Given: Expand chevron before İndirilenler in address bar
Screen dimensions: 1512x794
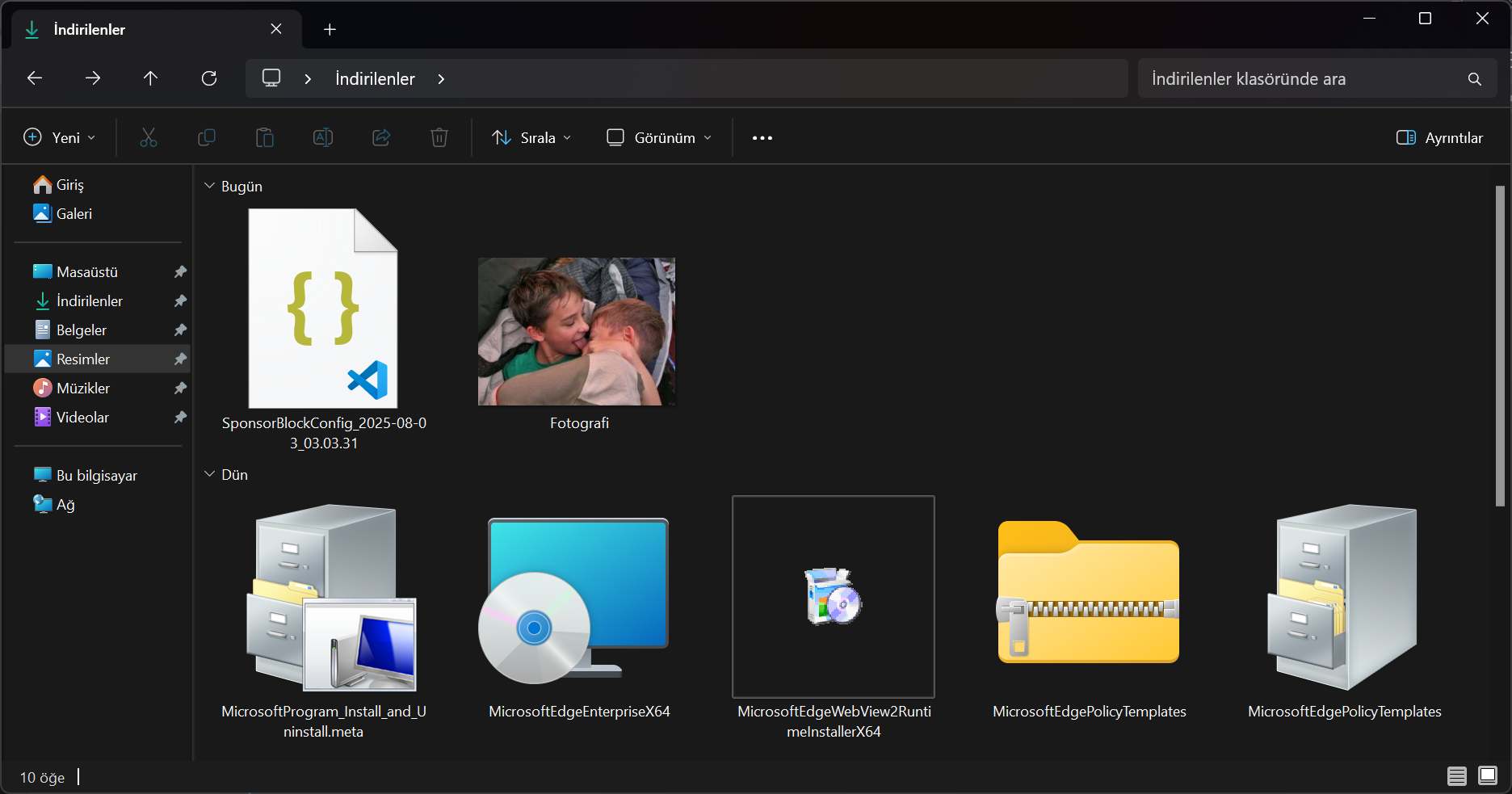Looking at the screenshot, I should tap(308, 78).
